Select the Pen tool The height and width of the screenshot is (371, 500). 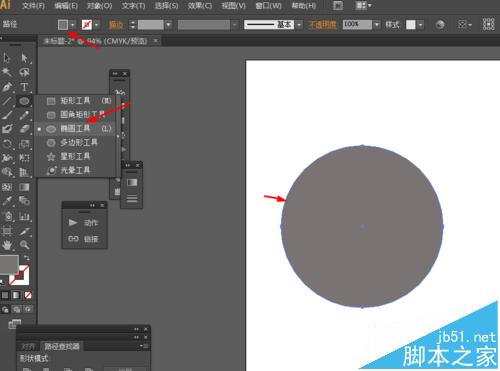pyautogui.click(x=7, y=87)
